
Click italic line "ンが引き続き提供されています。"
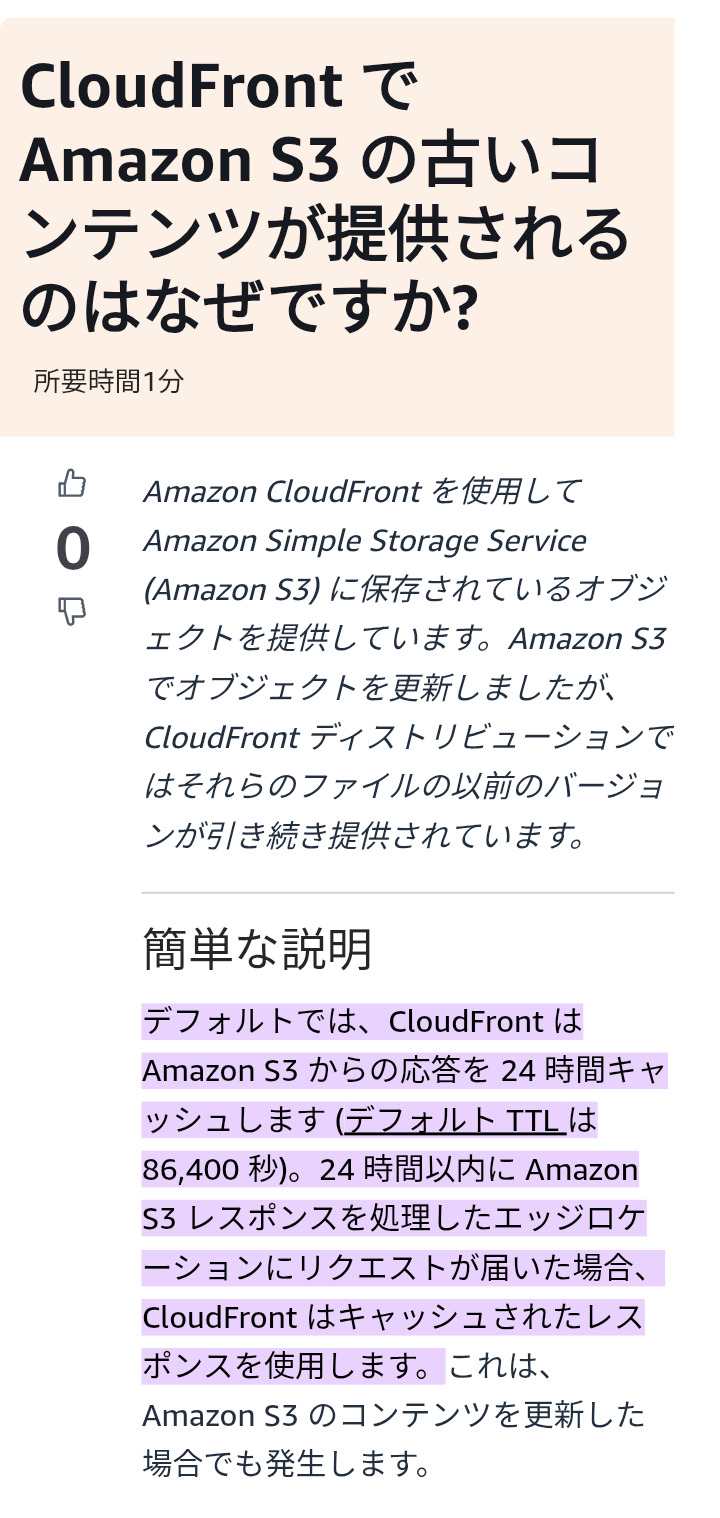pos(365,836)
